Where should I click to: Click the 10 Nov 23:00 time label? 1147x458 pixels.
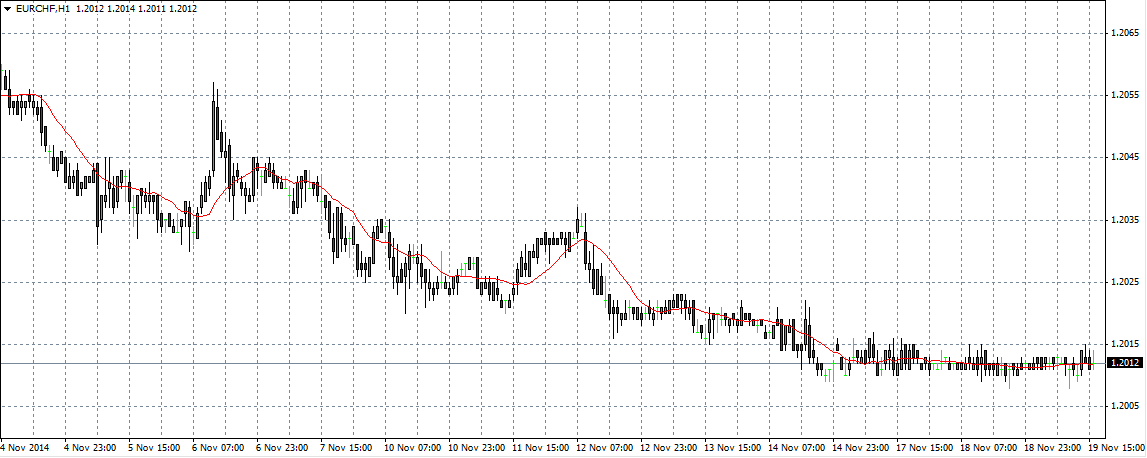[x=475, y=447]
